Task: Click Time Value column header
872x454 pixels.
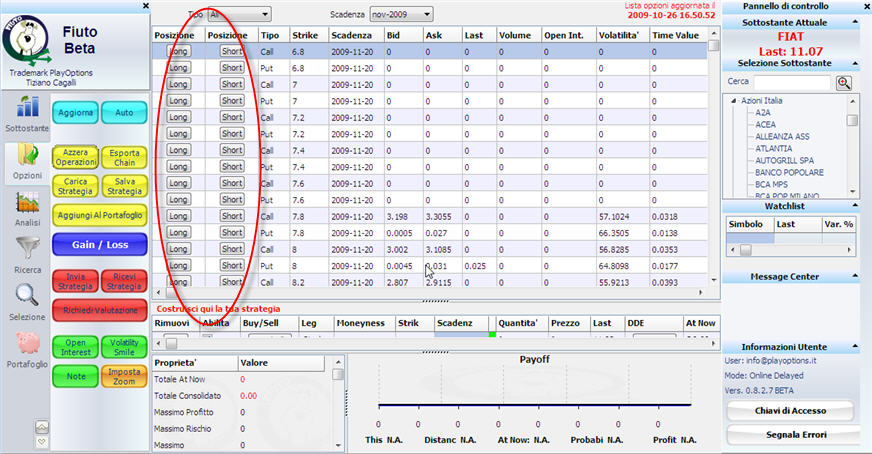Action: [x=678, y=35]
